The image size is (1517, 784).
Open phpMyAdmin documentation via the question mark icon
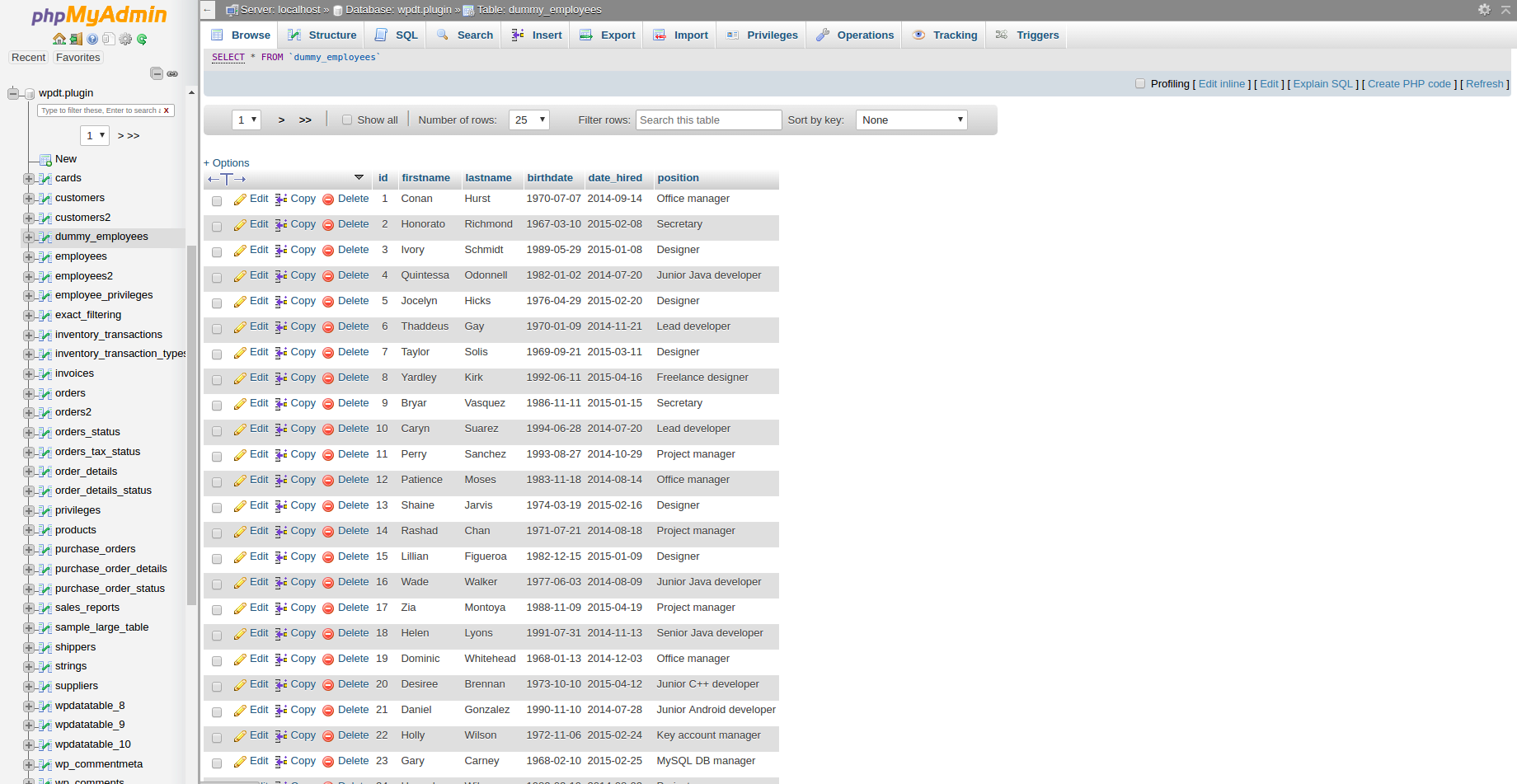[92, 39]
